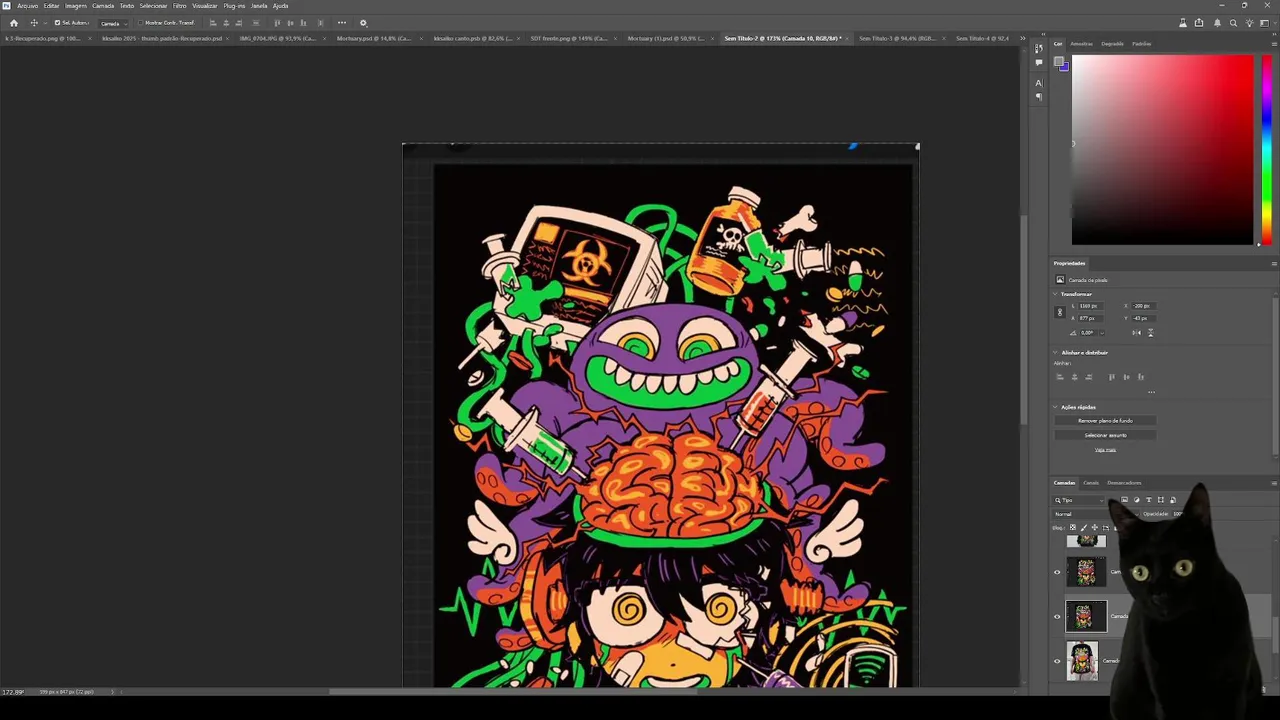Toggle the link width and height chain icon
1280x720 pixels.
coord(1060,312)
